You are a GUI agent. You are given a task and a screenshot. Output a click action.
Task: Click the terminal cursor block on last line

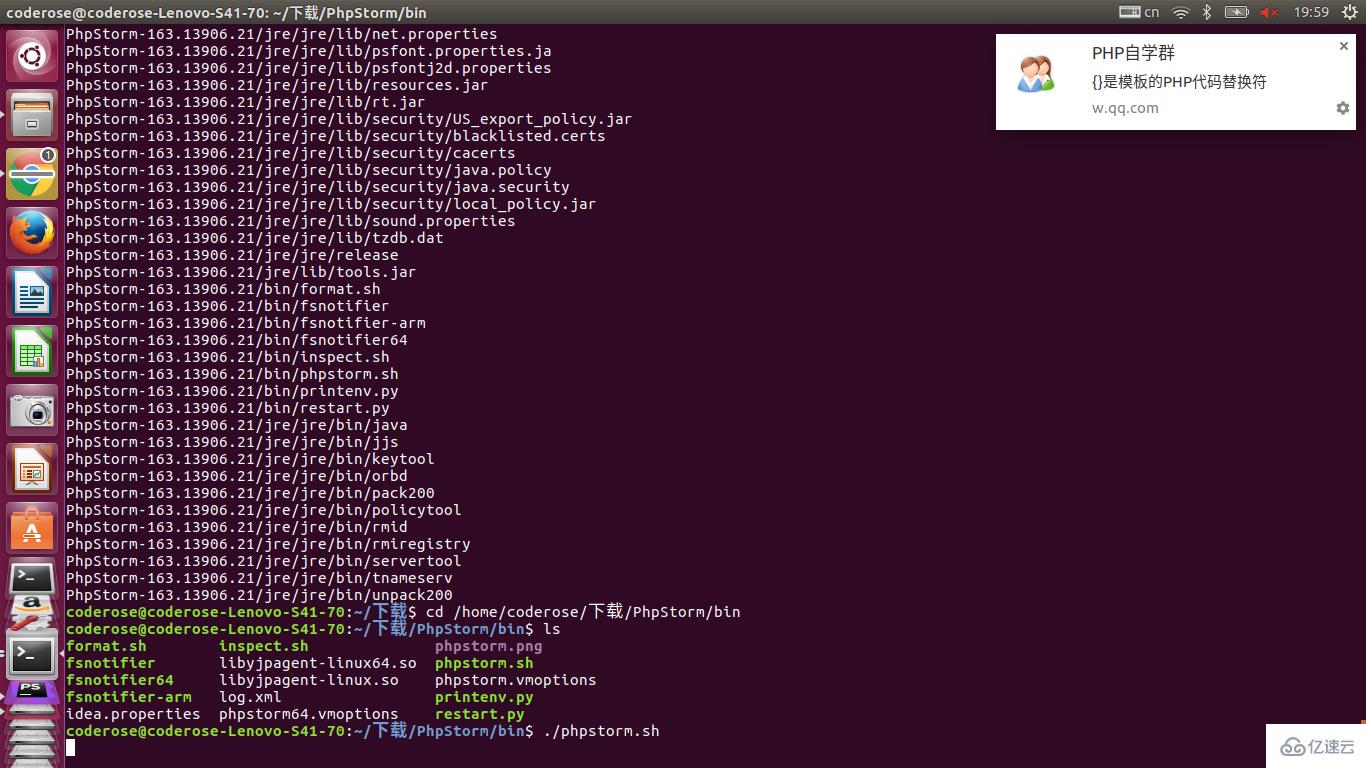[x=70, y=748]
